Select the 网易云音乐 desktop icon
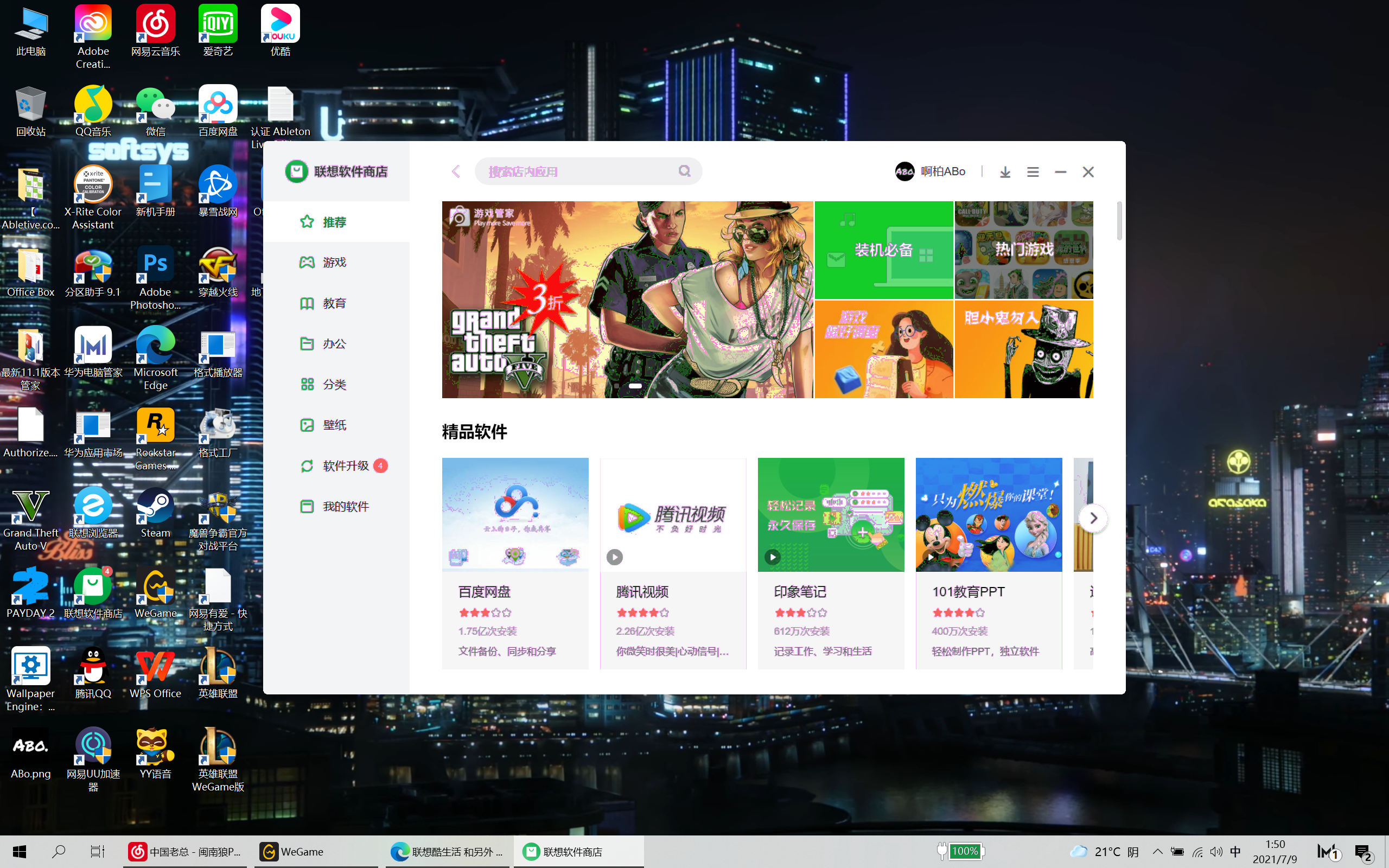This screenshot has width=1389, height=868. click(156, 31)
